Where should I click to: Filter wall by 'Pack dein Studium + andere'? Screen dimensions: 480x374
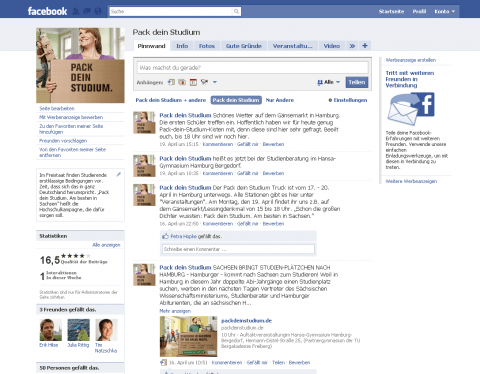(x=171, y=100)
